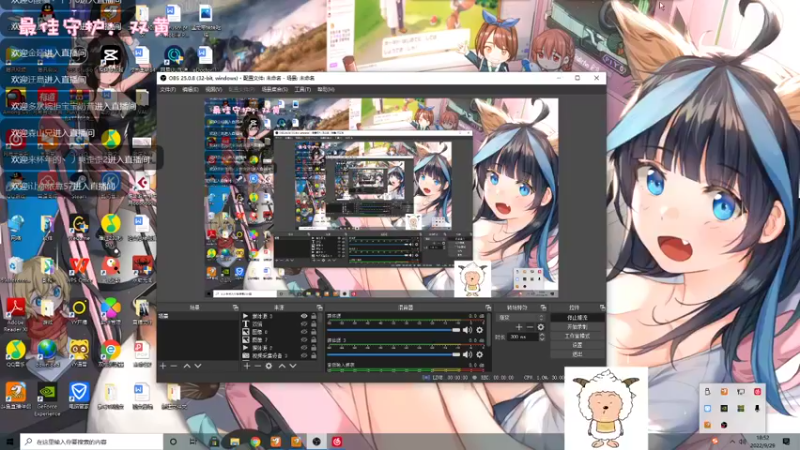Add transition with plus in transitions panel

point(519,327)
